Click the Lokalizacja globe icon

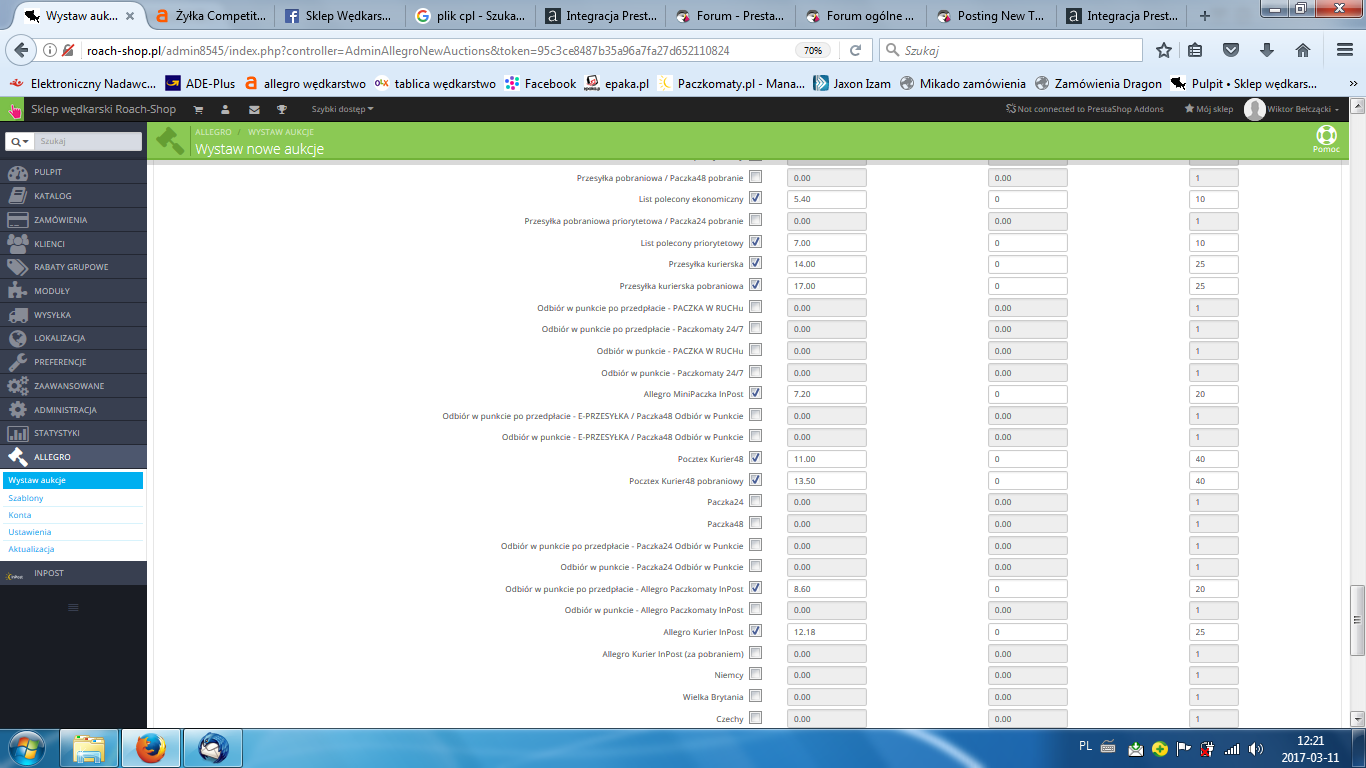click(17, 338)
